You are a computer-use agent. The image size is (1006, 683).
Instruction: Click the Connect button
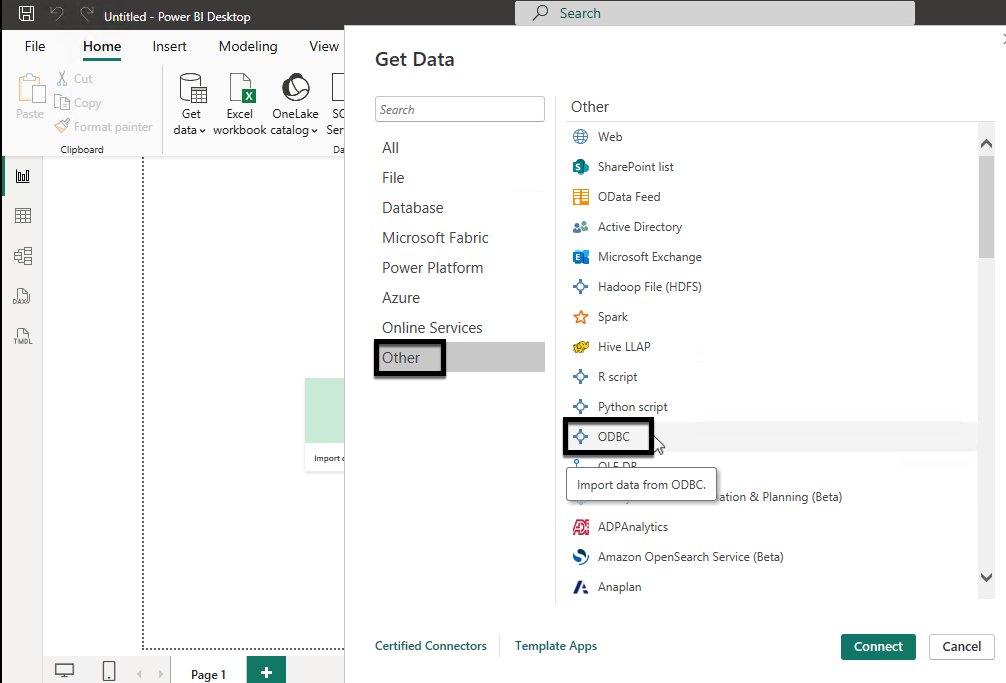pos(877,647)
